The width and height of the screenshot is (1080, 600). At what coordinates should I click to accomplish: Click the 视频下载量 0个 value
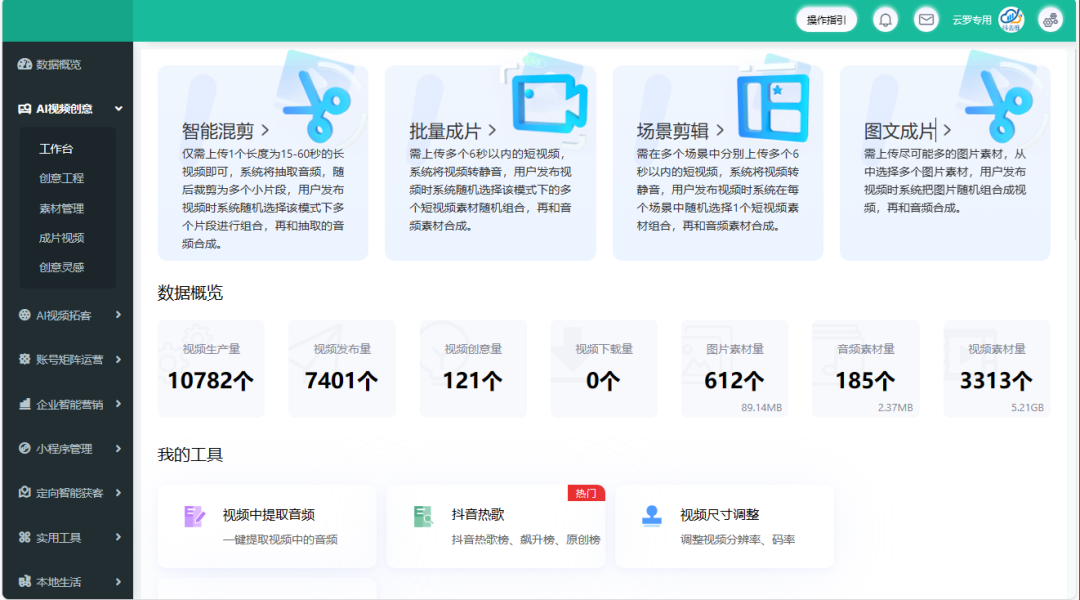click(x=603, y=381)
